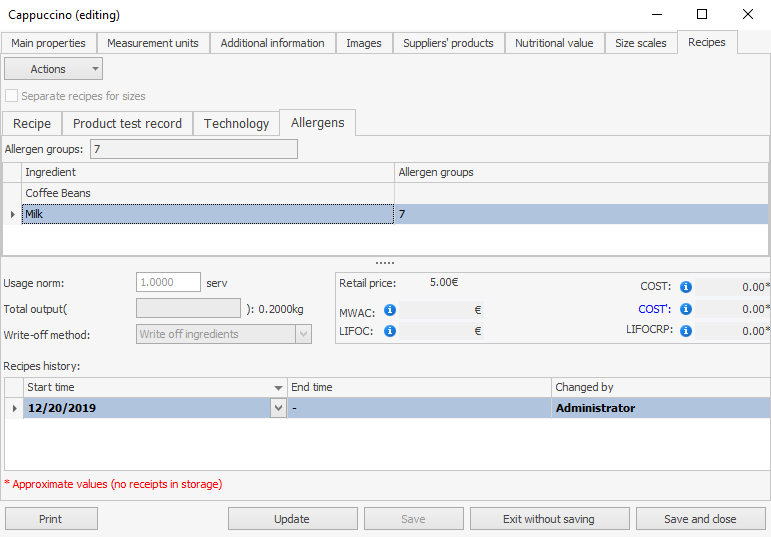Click the Allergen groups input field
Image resolution: width=771 pixels, height=537 pixels.
tap(193, 149)
